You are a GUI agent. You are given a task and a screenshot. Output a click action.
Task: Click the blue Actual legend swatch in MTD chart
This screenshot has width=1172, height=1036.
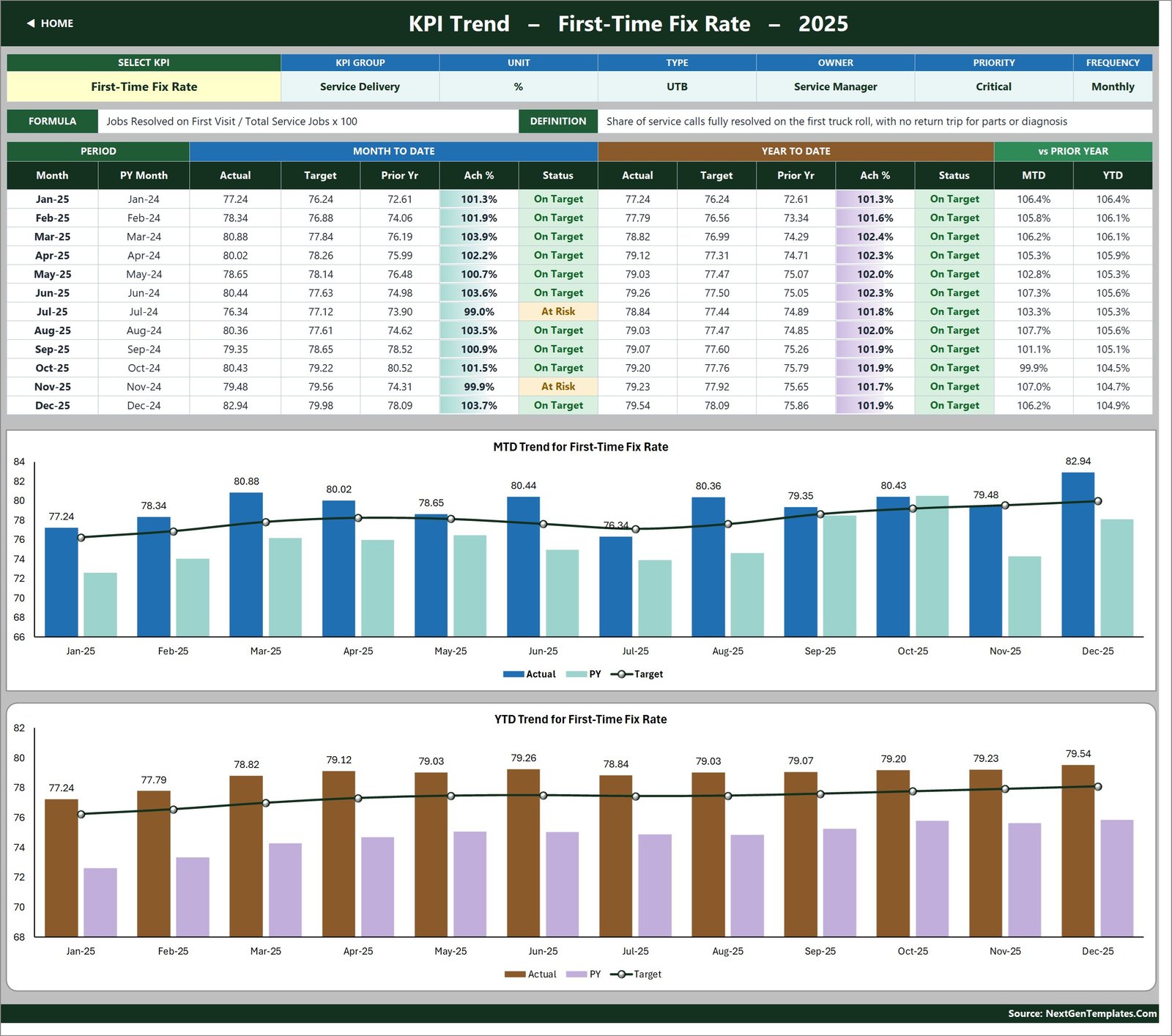point(513,674)
